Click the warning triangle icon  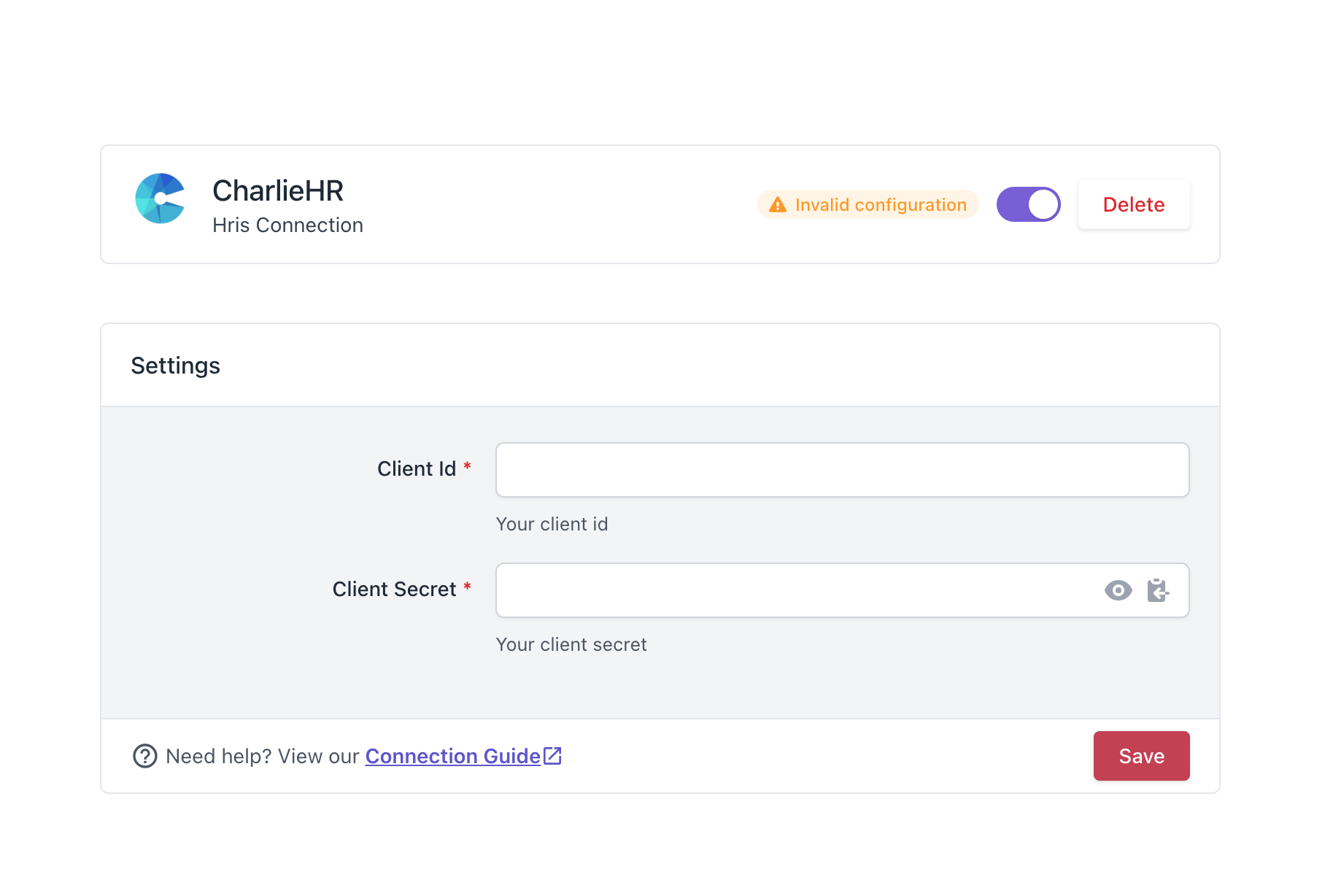778,205
